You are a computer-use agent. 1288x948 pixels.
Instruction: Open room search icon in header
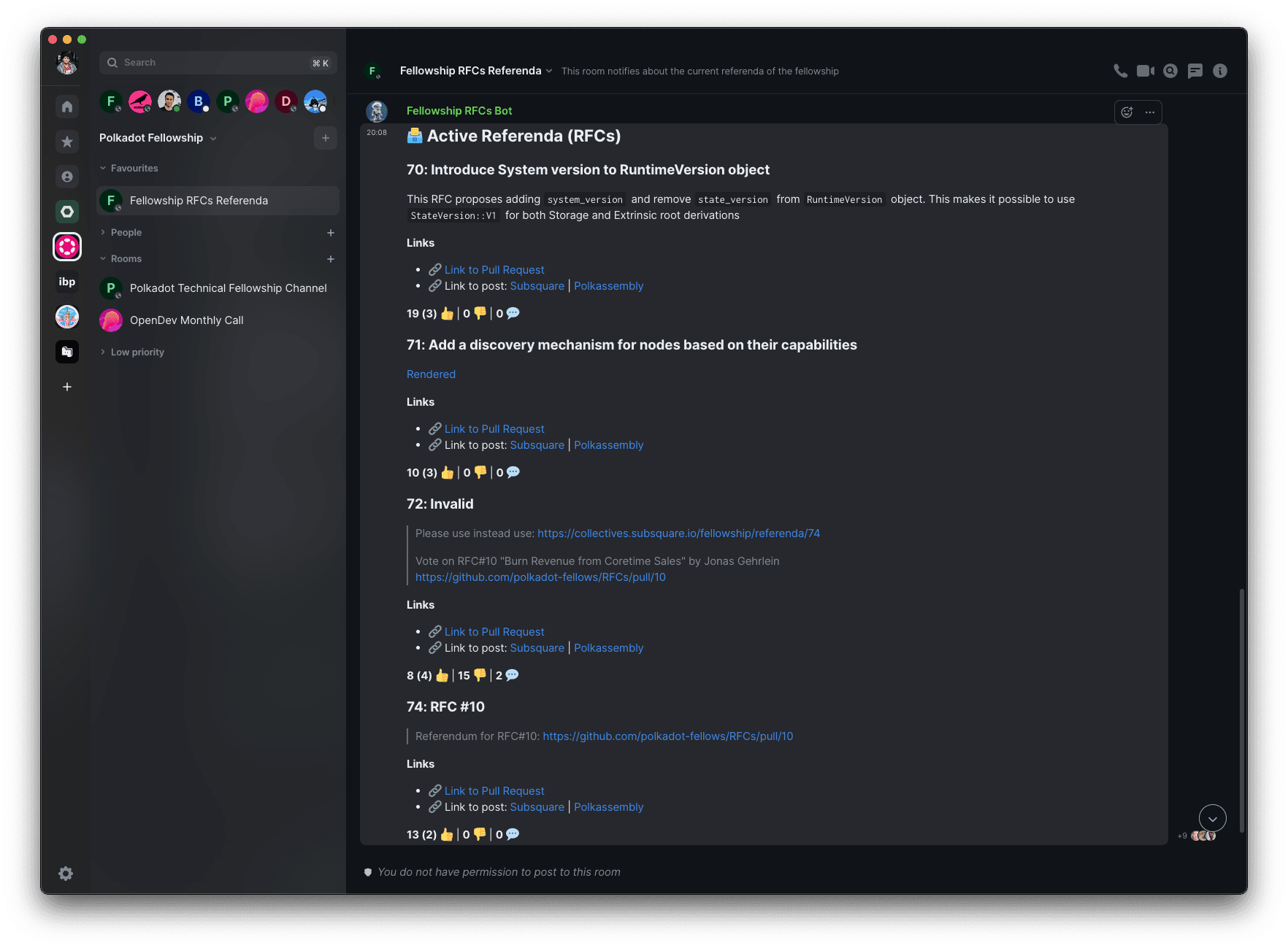pos(1170,71)
